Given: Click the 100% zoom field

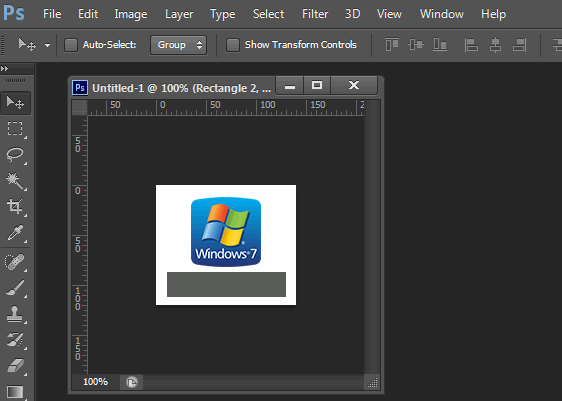Looking at the screenshot, I should (x=95, y=382).
